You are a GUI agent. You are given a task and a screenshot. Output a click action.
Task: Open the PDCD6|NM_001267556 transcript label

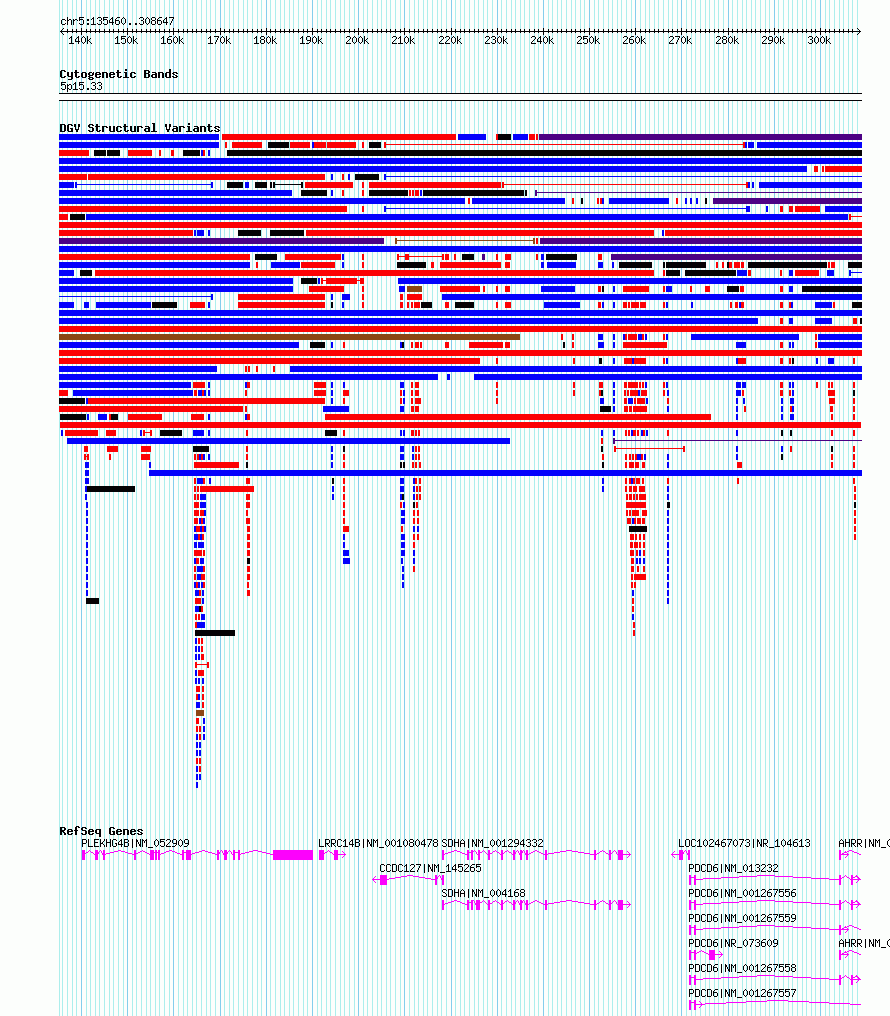coord(742,893)
